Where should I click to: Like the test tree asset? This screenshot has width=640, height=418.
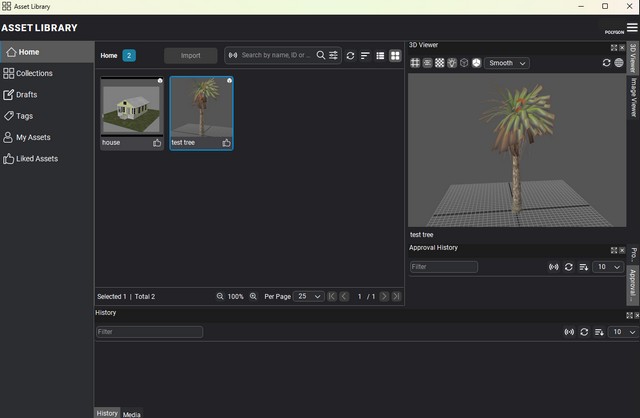227,143
